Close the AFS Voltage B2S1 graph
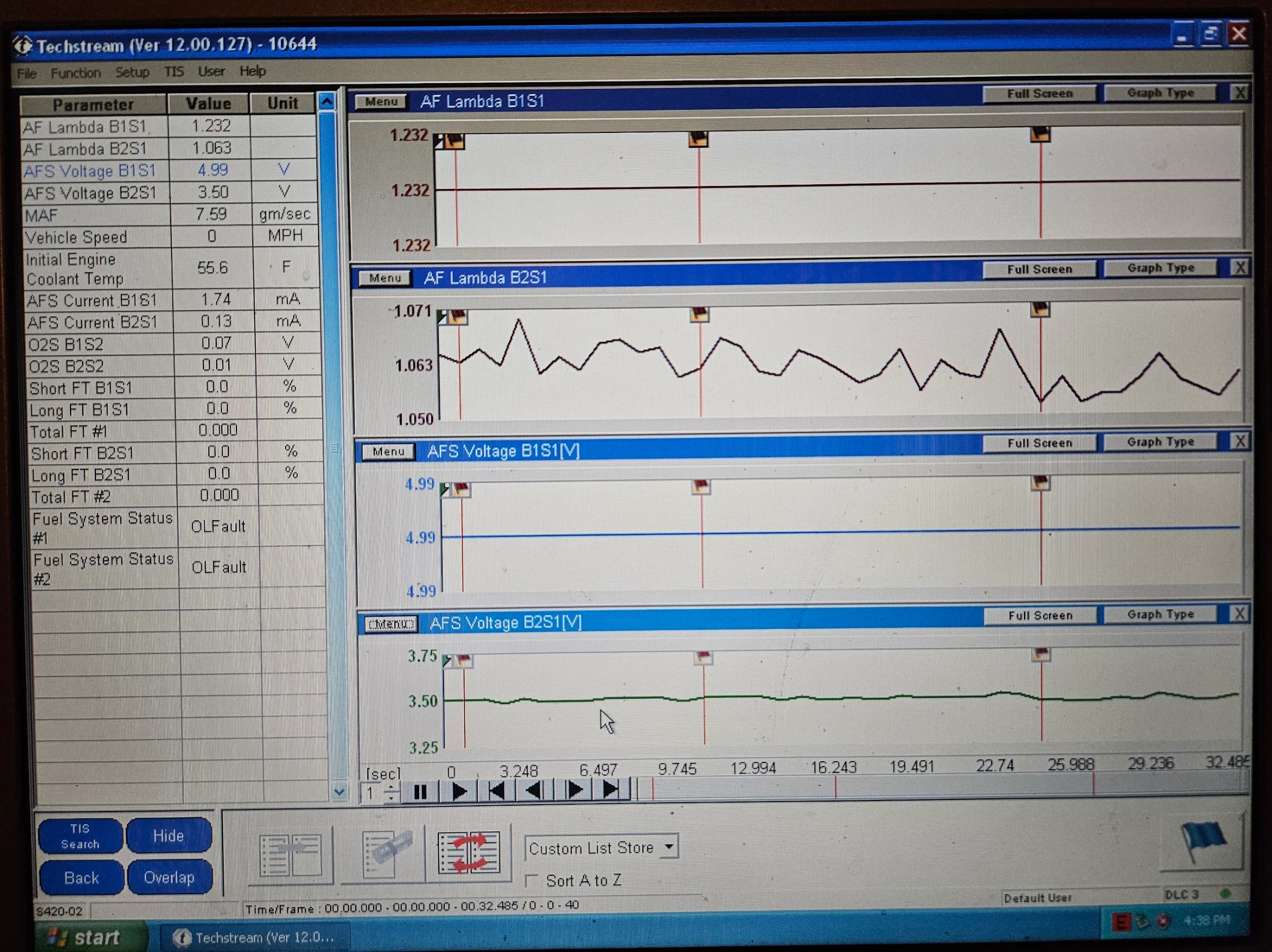The width and height of the screenshot is (1272, 952). (x=1240, y=614)
